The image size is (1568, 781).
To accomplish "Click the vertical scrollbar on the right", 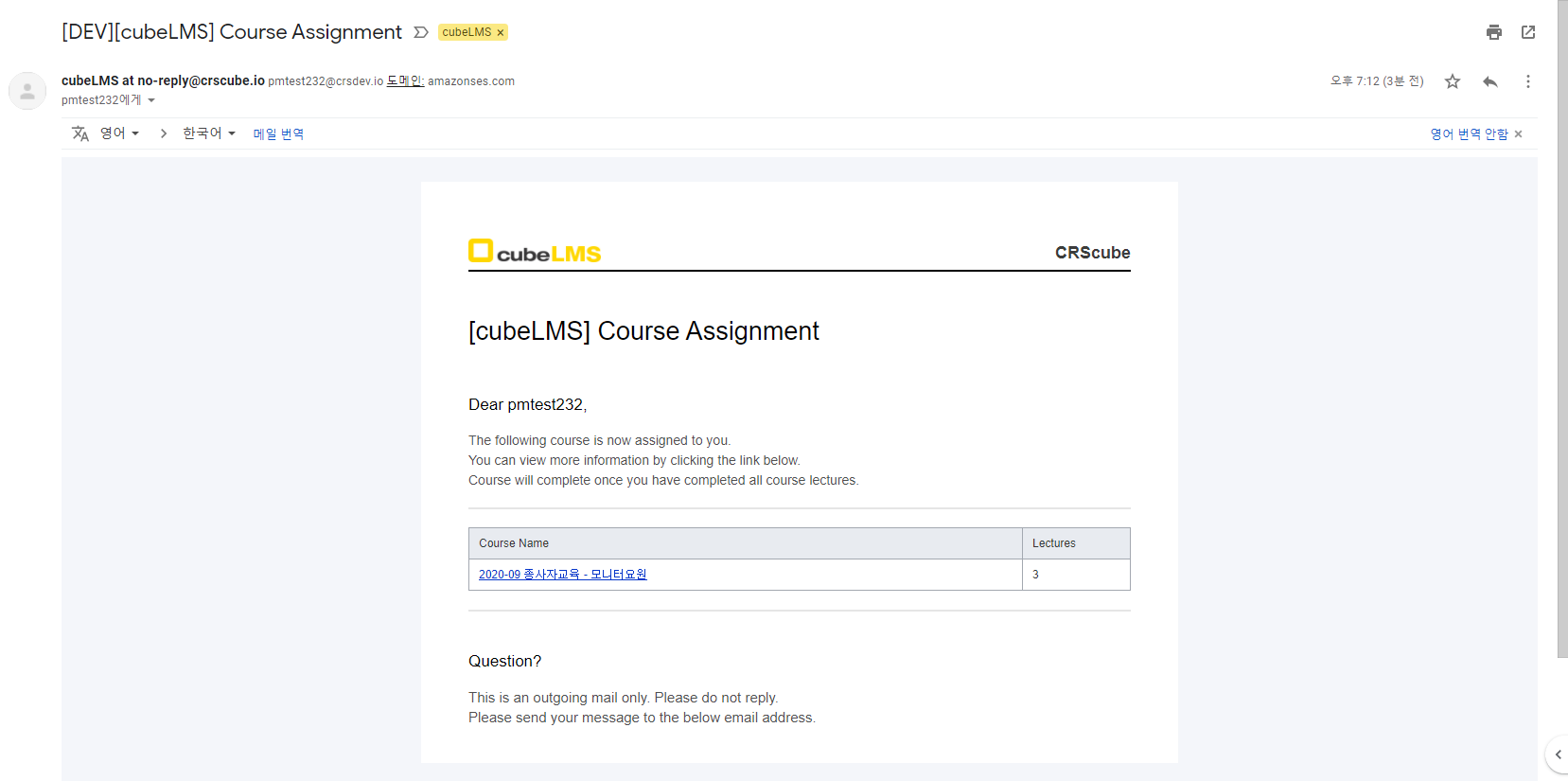I will pos(1561,331).
